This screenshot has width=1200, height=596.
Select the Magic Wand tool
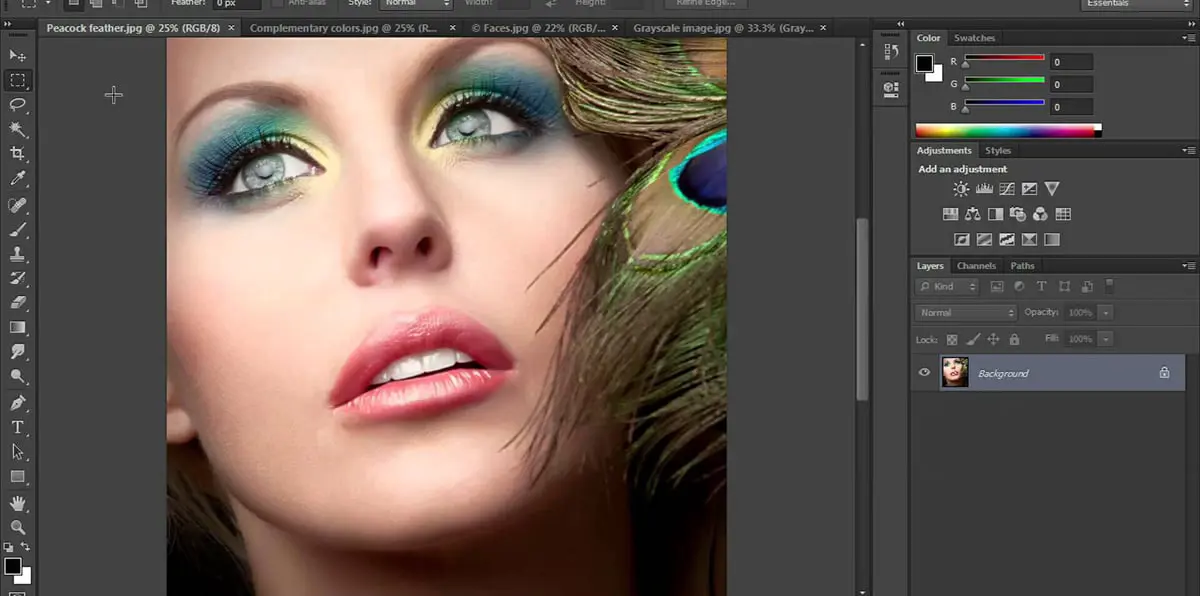18,129
